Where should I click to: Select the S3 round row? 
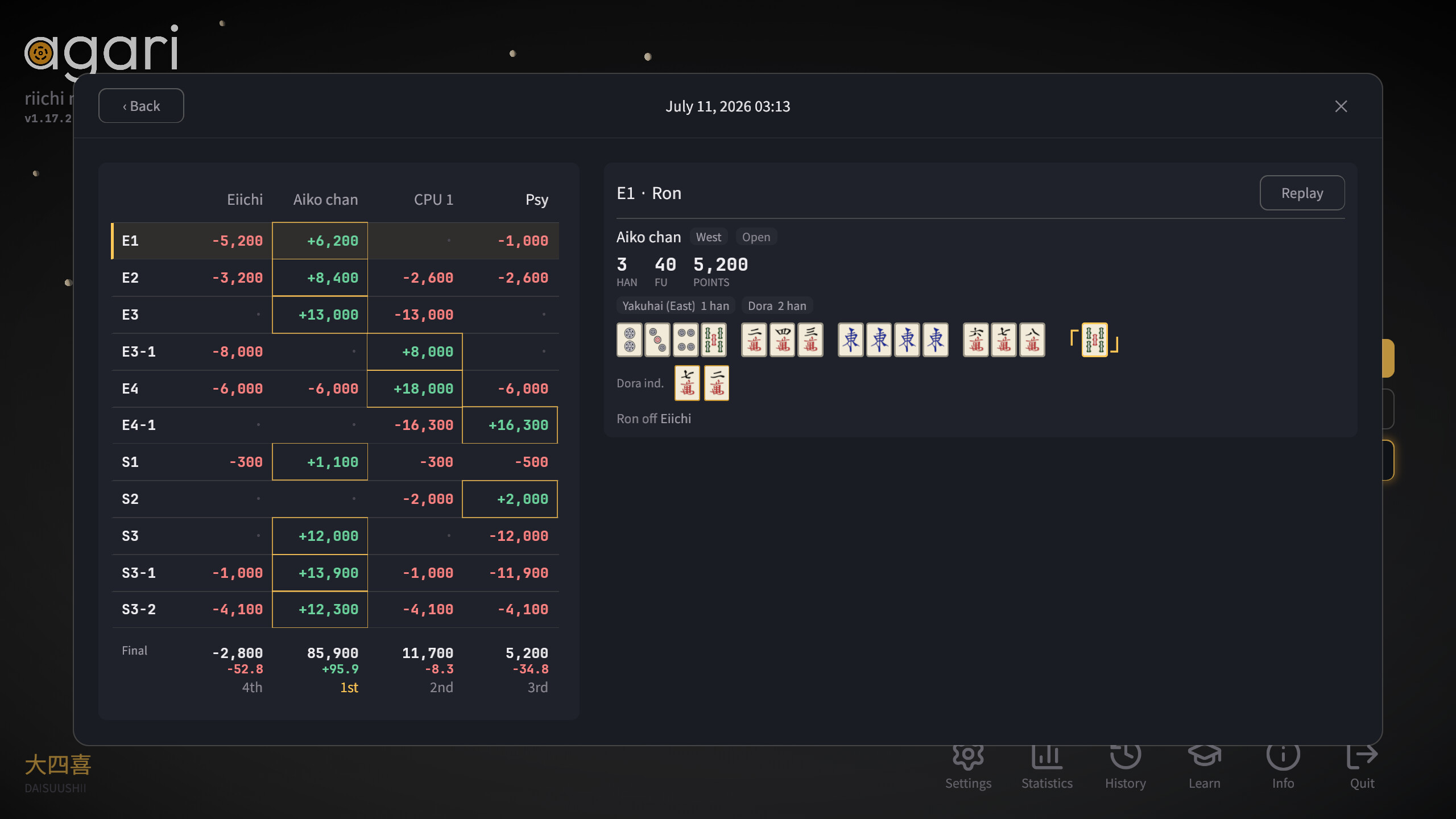(x=335, y=536)
